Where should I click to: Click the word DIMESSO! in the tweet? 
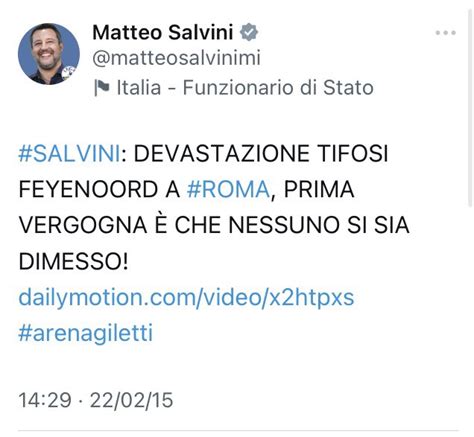tap(73, 261)
